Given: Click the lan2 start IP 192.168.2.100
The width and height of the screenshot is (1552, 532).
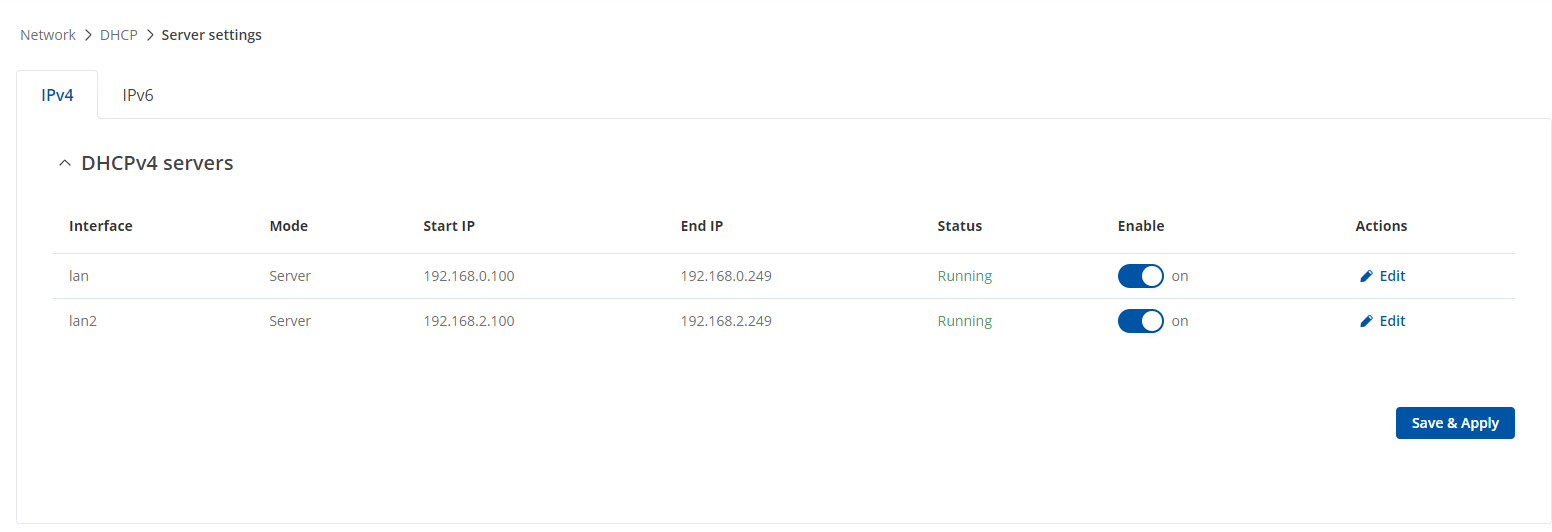Looking at the screenshot, I should tap(469, 321).
